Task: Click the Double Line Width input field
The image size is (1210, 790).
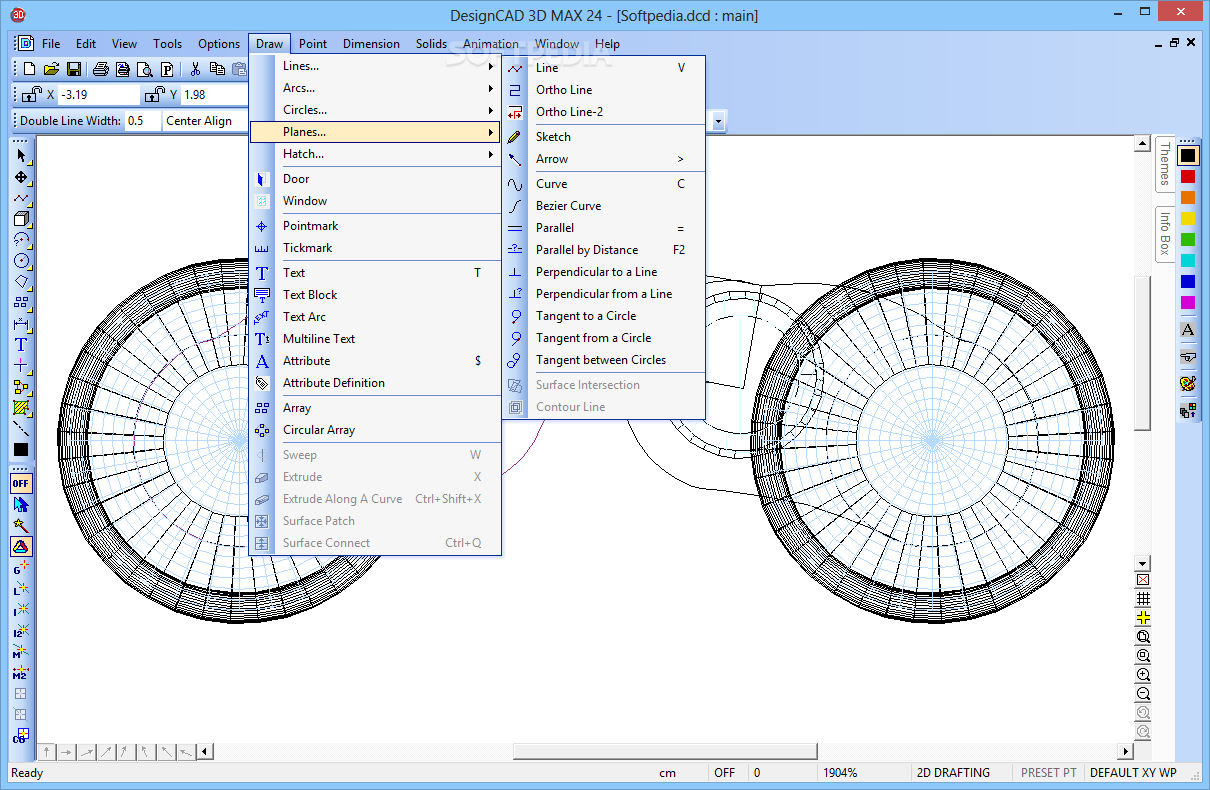Action: pos(141,121)
